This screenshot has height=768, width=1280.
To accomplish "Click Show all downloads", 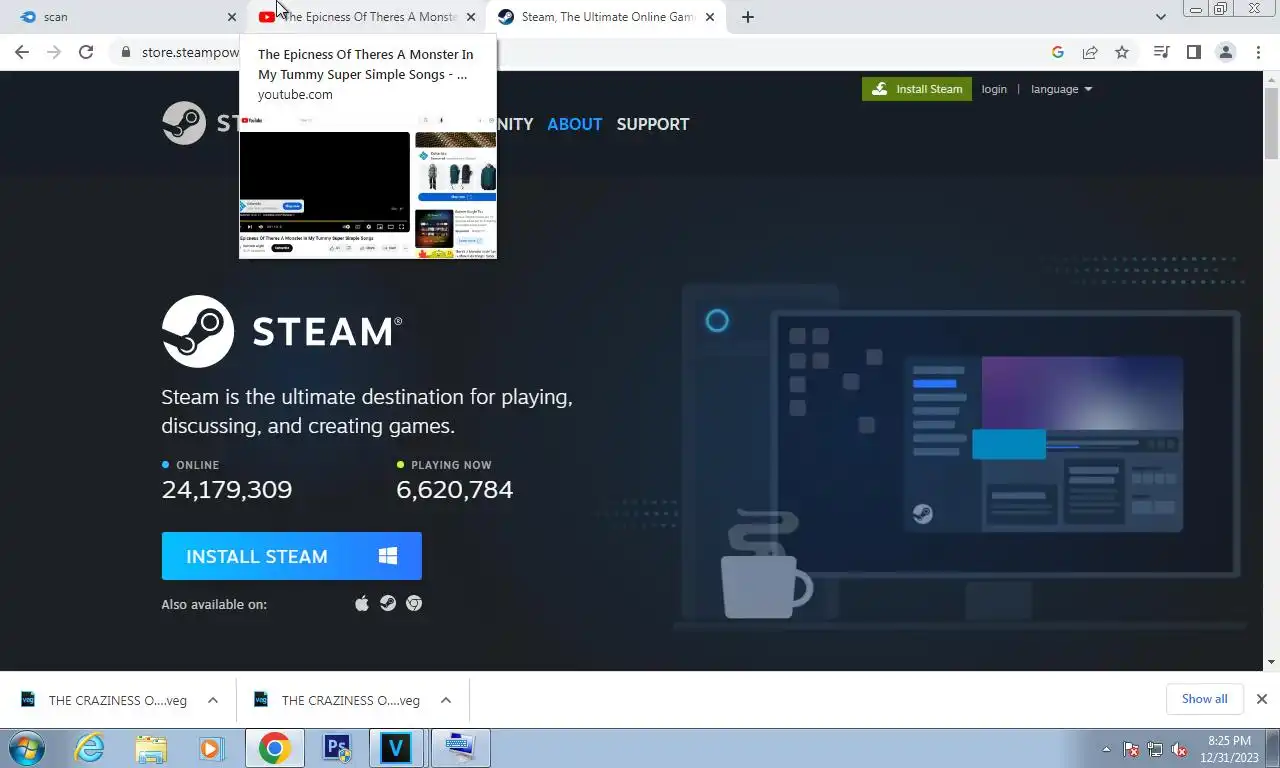I will coord(1204,699).
